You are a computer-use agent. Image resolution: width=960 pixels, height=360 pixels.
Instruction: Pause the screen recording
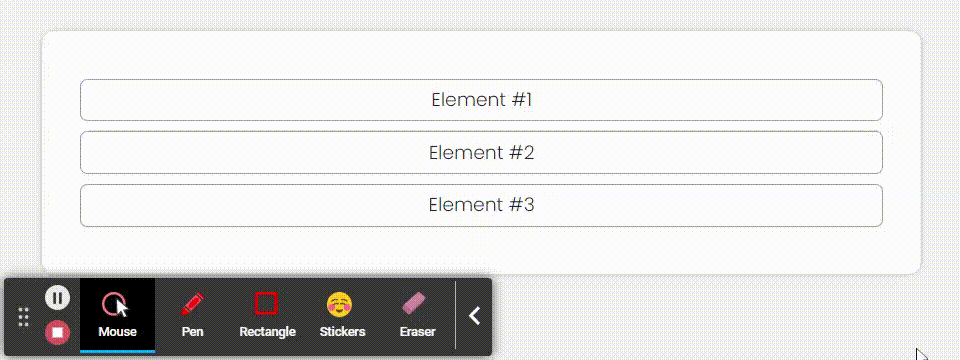(58, 298)
